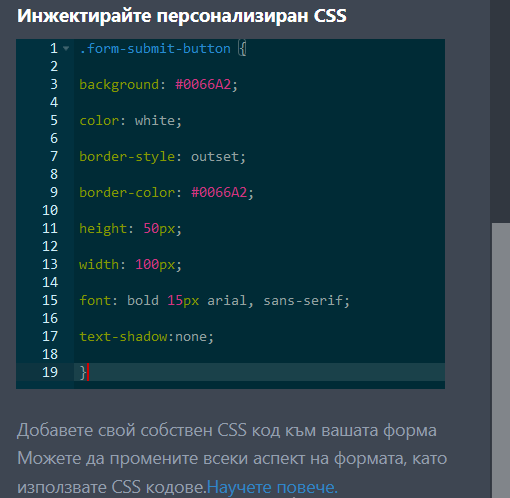Click the 'border-style' property on line 7
This screenshot has width=510, height=498.
tap(127, 156)
